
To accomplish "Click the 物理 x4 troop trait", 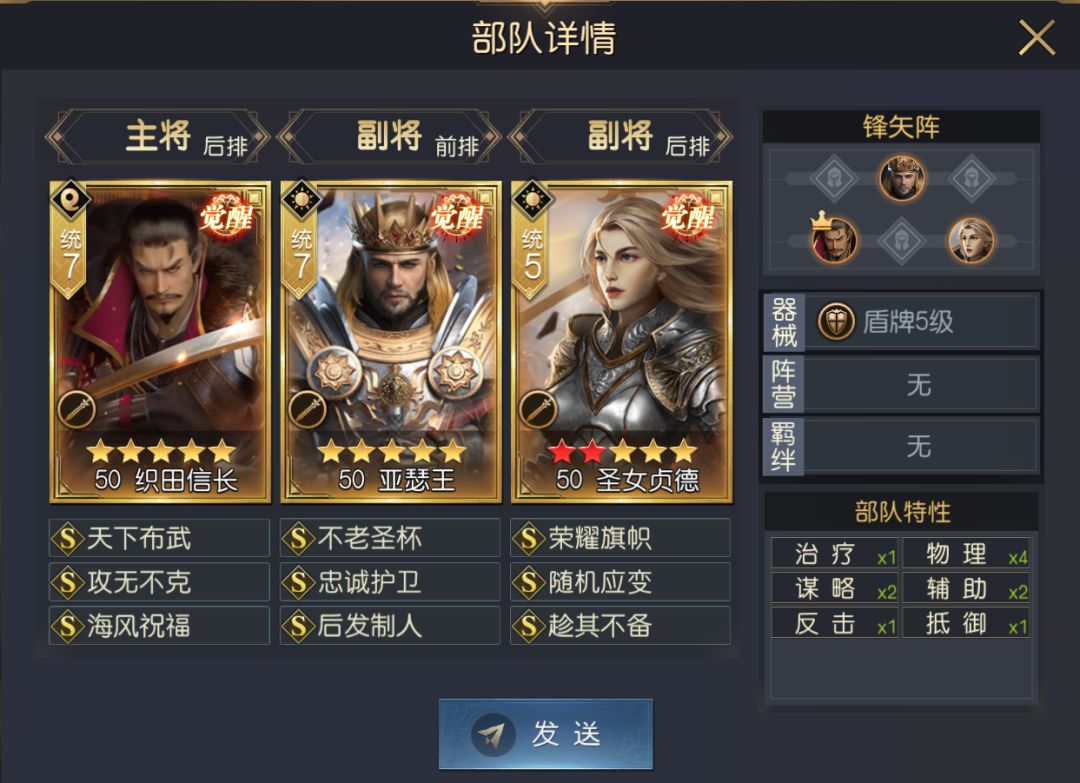I will (x=966, y=553).
